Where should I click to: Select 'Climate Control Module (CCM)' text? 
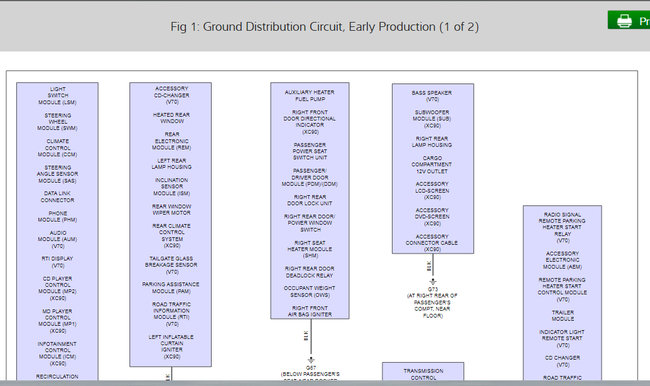pyautogui.click(x=57, y=148)
